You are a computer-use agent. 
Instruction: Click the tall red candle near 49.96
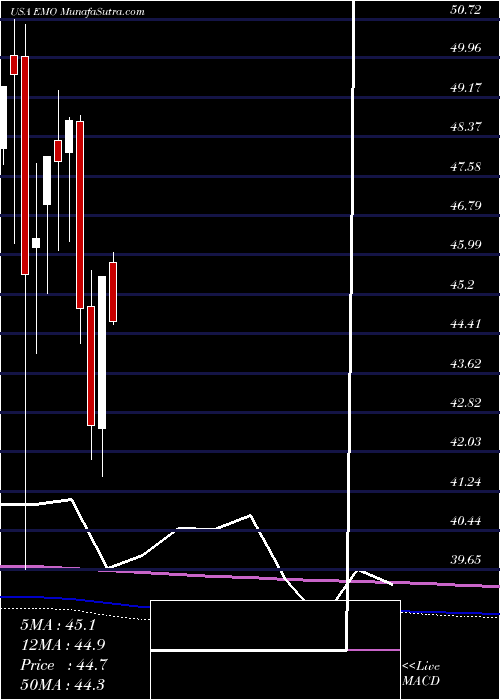click(25, 165)
